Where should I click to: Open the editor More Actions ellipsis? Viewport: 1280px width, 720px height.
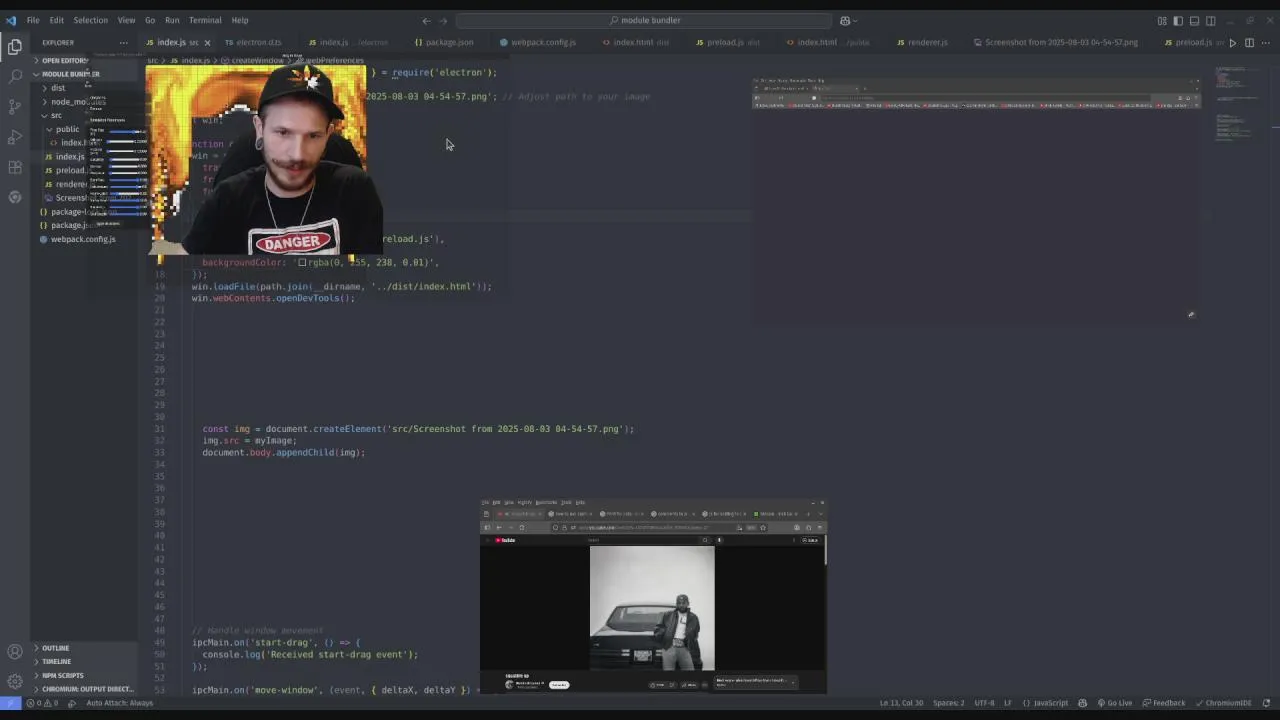(1265, 42)
